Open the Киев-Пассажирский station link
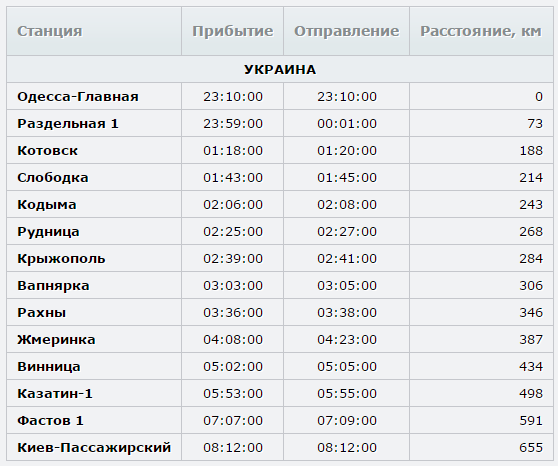This screenshot has height=466, width=558. (94, 447)
